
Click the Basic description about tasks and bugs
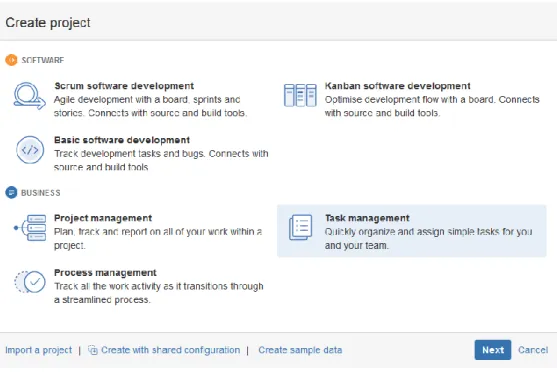(x=161, y=160)
